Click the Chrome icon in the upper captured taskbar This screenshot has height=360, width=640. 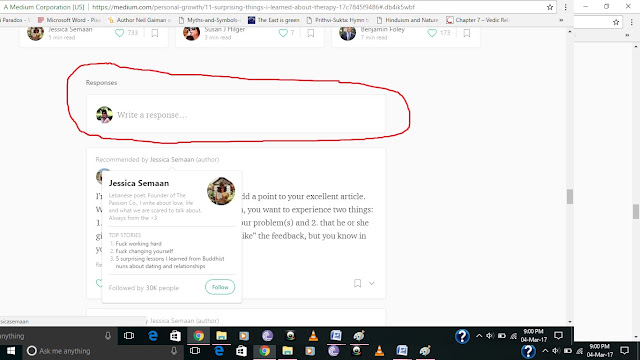pos(198,336)
